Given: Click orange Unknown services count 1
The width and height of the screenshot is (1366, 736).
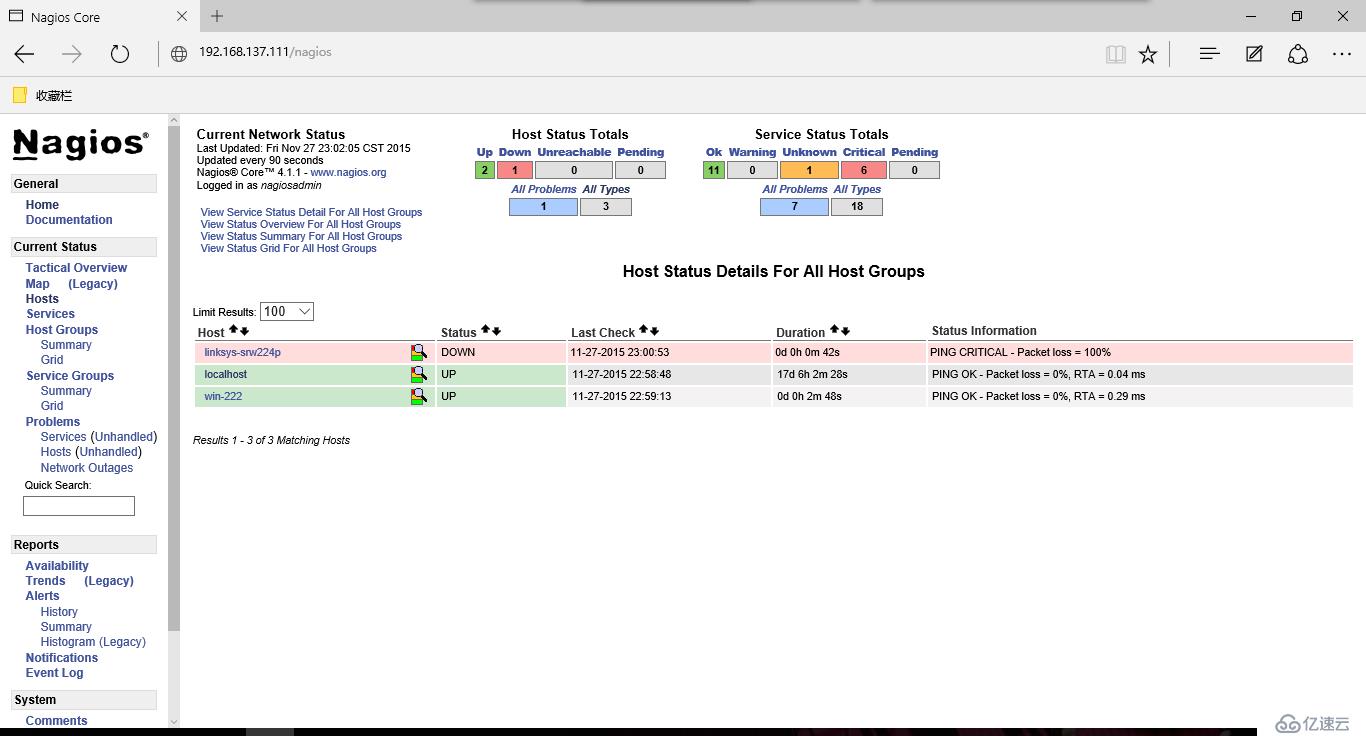Looking at the screenshot, I should [809, 170].
